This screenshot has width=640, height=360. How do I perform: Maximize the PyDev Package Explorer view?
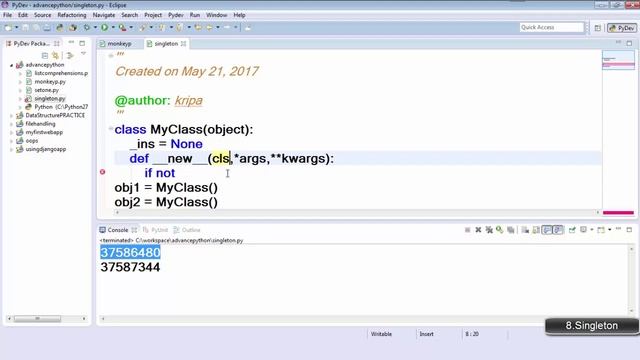[82, 43]
